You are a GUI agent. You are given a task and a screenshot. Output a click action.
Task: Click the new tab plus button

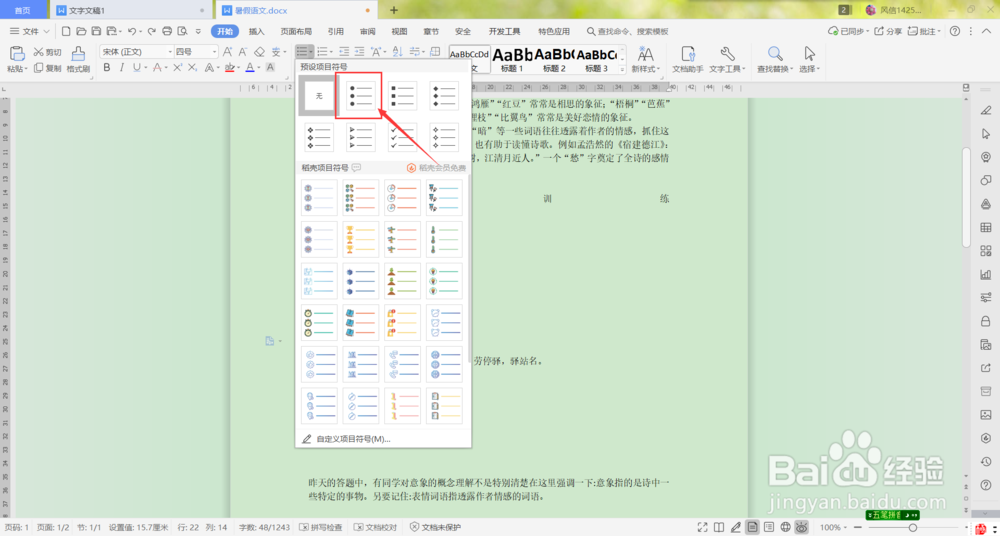[x=393, y=10]
